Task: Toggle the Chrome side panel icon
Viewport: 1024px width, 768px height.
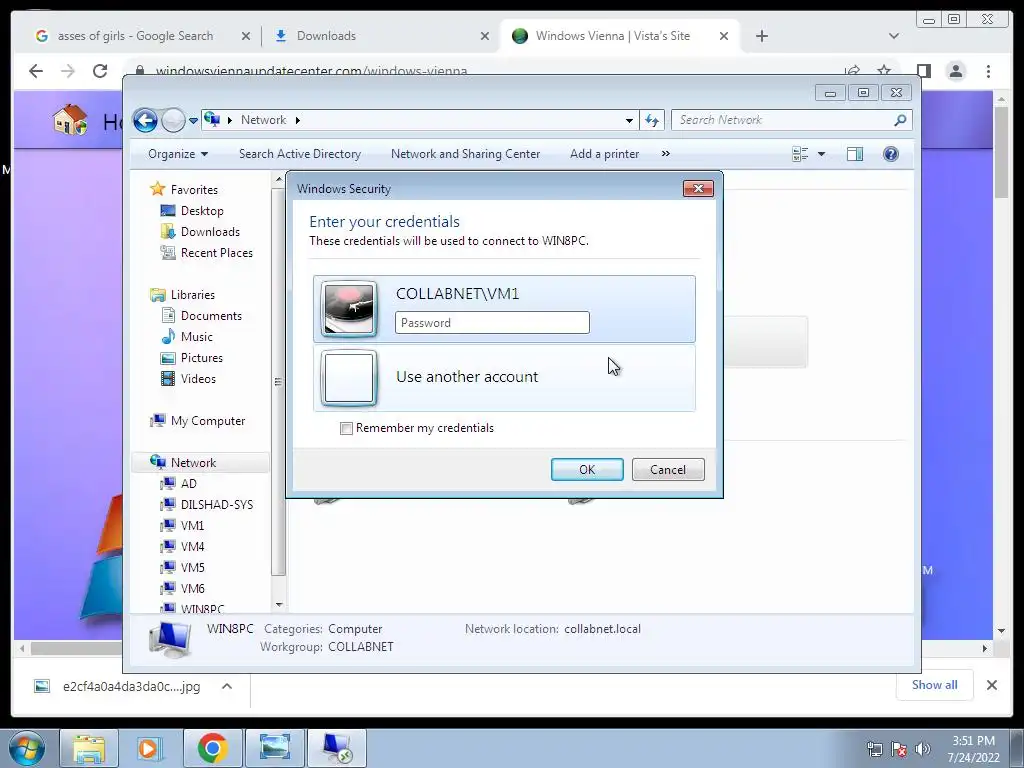Action: coord(923,71)
